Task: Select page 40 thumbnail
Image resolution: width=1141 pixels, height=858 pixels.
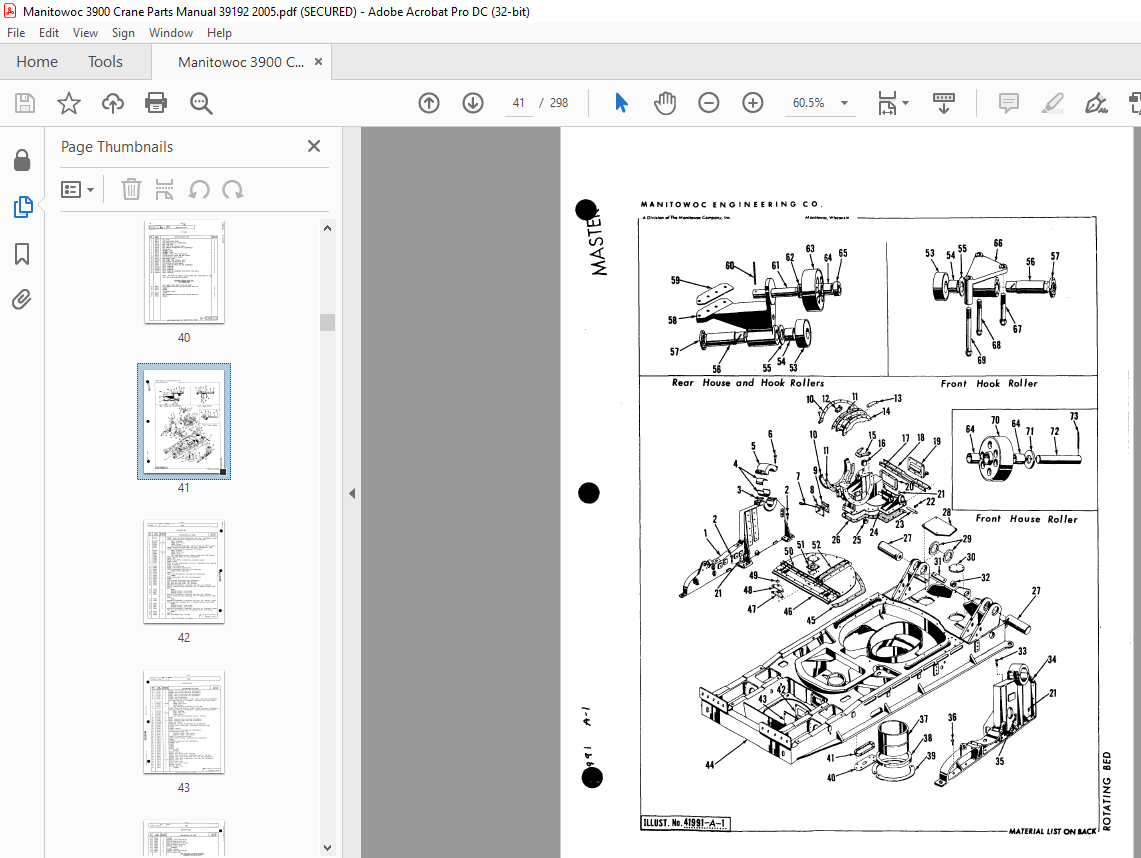Action: [x=184, y=271]
